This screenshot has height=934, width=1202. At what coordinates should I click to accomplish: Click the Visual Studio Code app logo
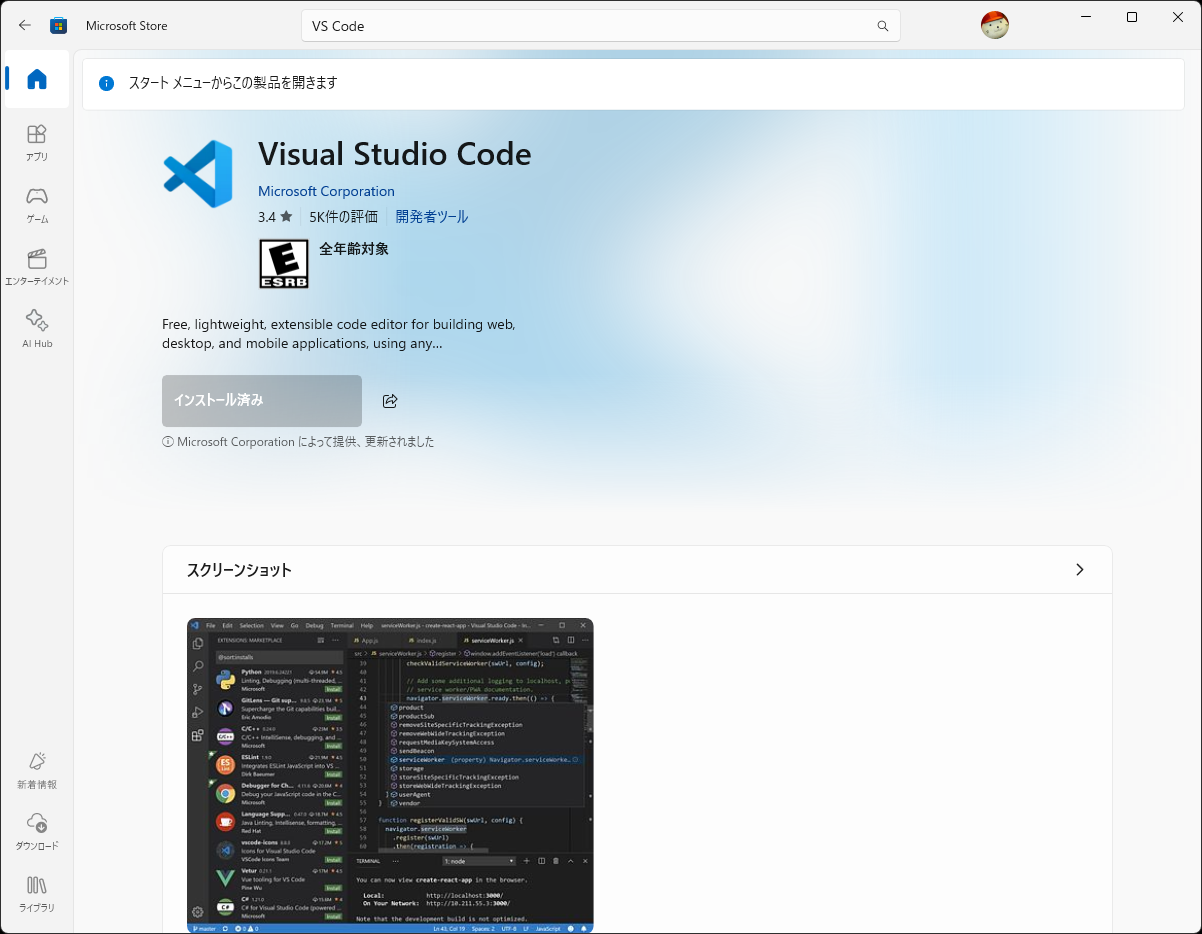coord(197,173)
